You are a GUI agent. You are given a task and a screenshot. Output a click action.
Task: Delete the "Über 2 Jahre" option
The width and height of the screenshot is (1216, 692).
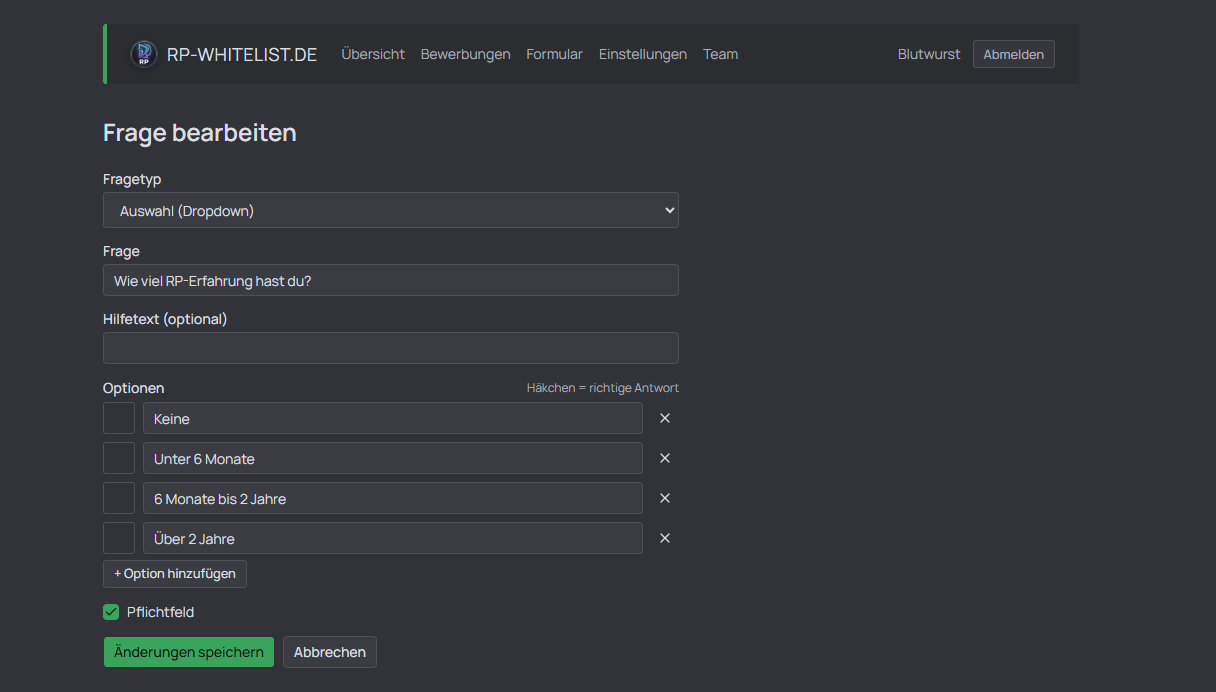[665, 538]
